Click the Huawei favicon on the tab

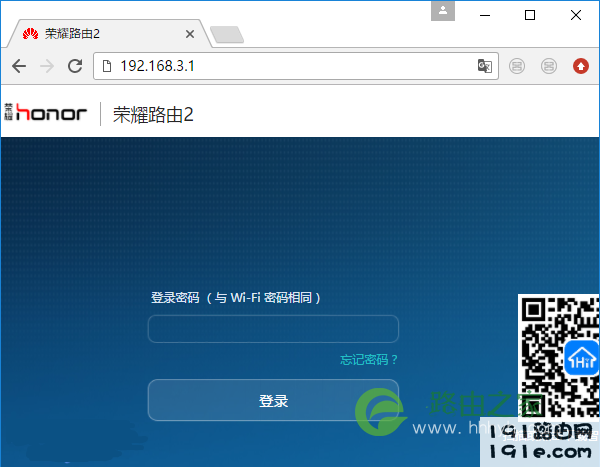coord(30,34)
